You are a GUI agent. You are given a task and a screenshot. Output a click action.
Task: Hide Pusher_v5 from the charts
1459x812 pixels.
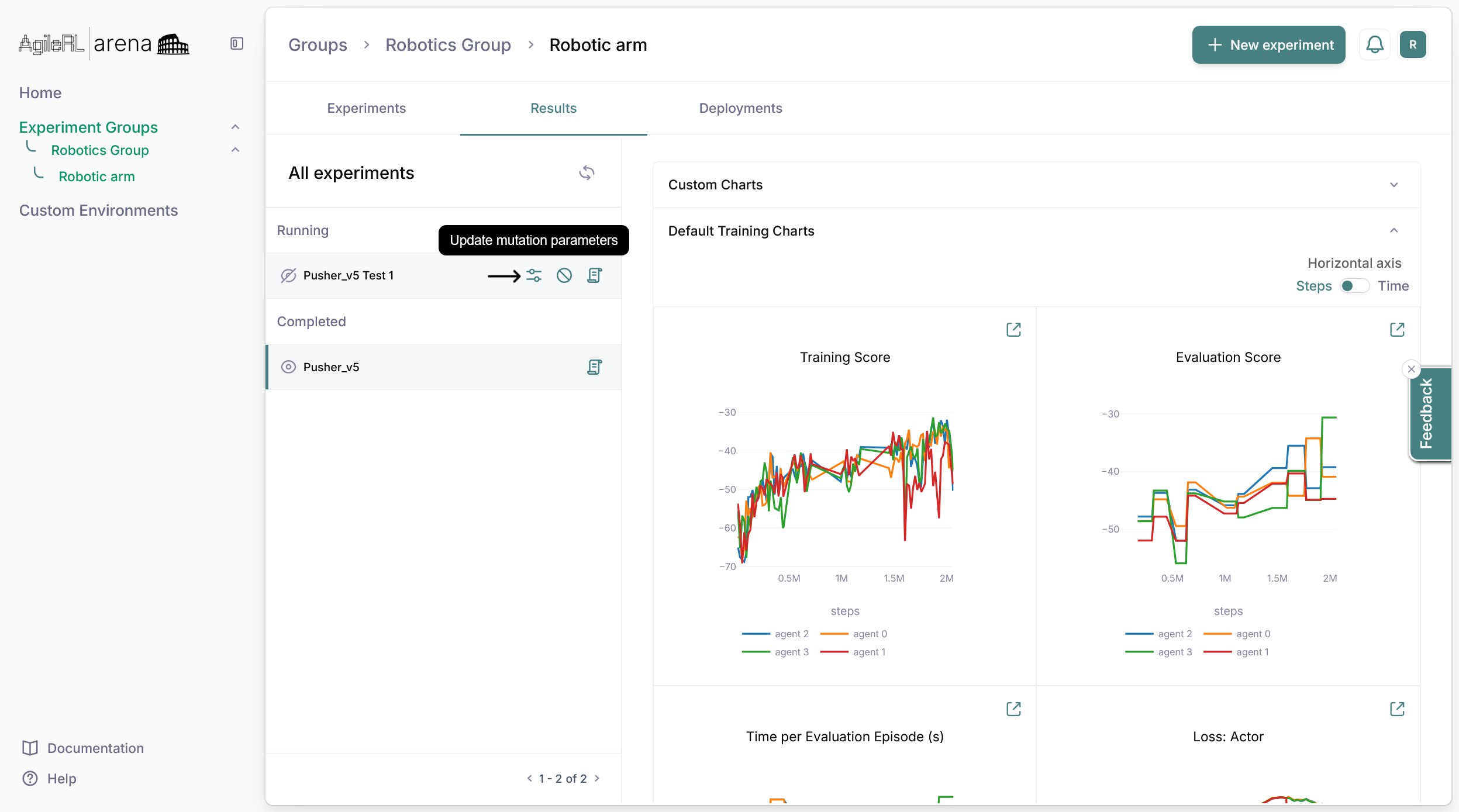click(x=288, y=367)
